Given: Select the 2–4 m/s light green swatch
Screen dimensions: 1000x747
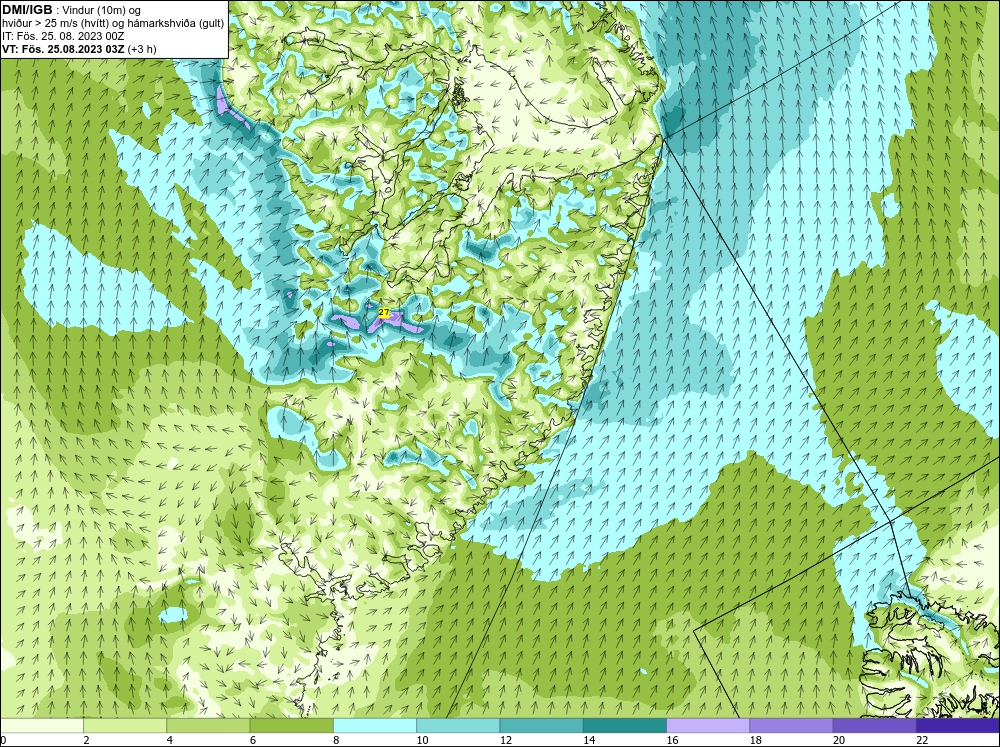Looking at the screenshot, I should (125, 725).
